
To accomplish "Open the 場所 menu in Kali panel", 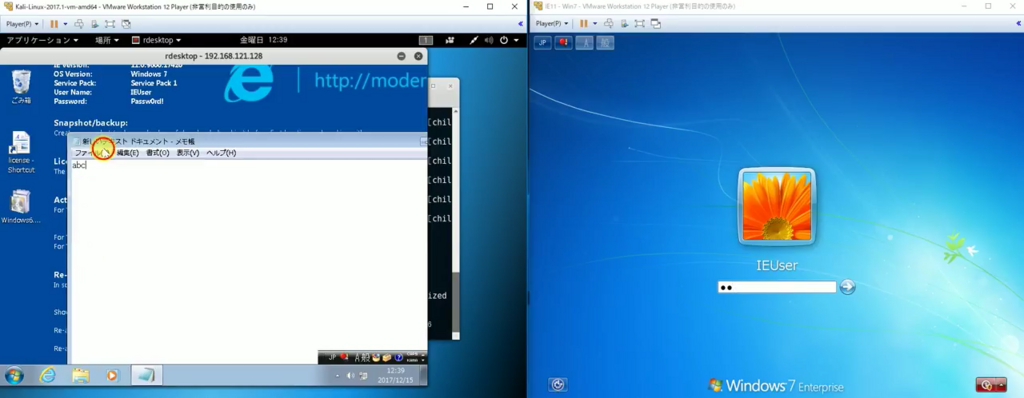I will tap(107, 40).
